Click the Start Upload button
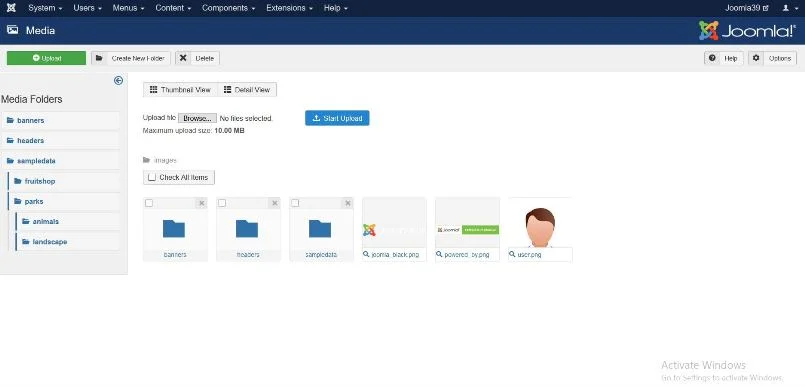This screenshot has height=387, width=805. 337,118
